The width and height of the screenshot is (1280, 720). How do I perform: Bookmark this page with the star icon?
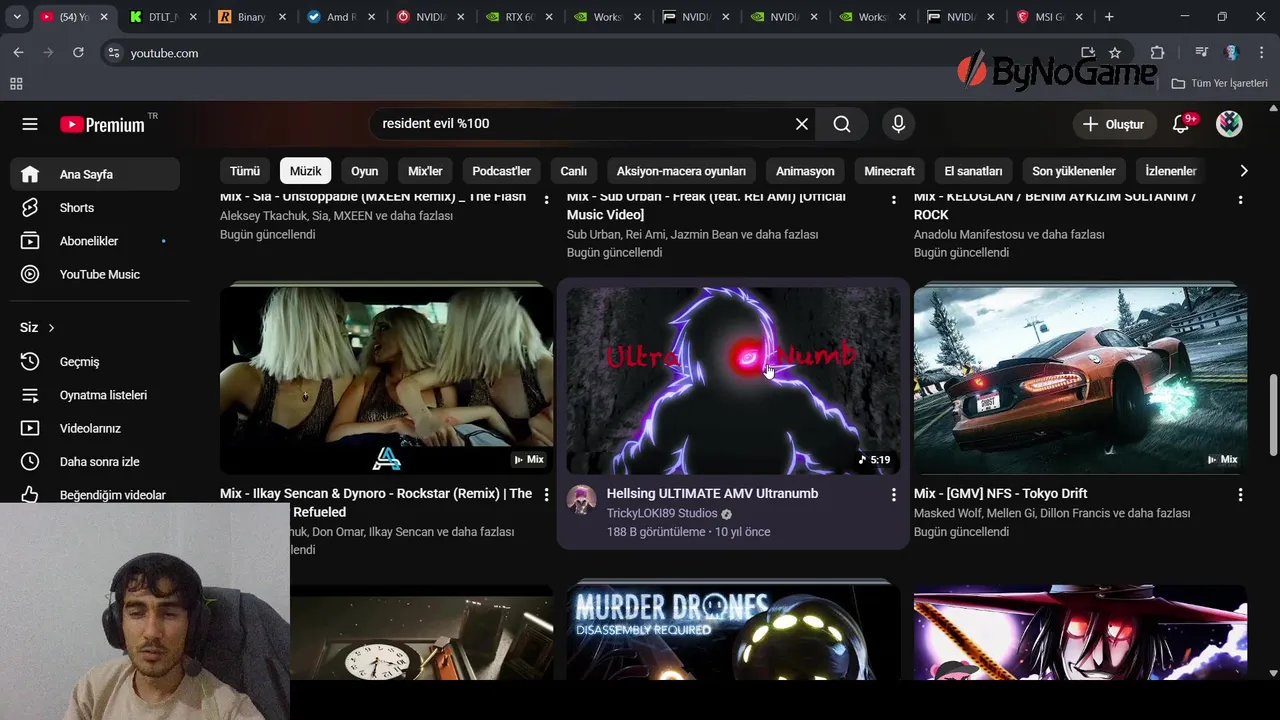(x=1115, y=53)
